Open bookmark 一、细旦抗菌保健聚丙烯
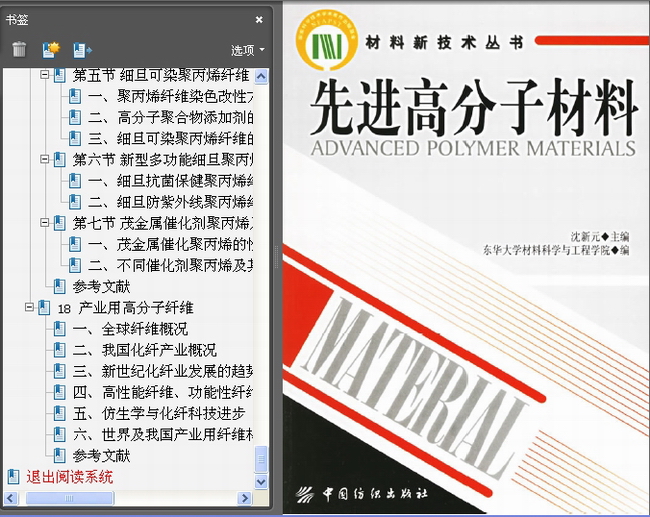The width and height of the screenshot is (650, 517). click(x=170, y=181)
